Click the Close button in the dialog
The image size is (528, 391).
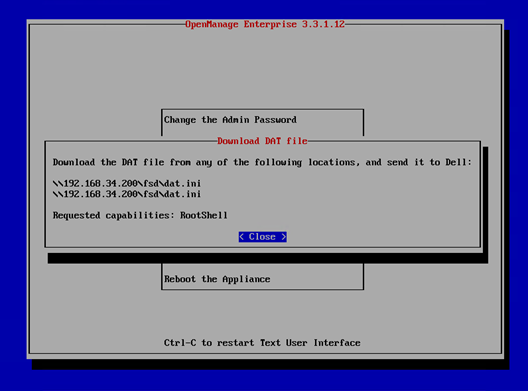click(x=263, y=237)
